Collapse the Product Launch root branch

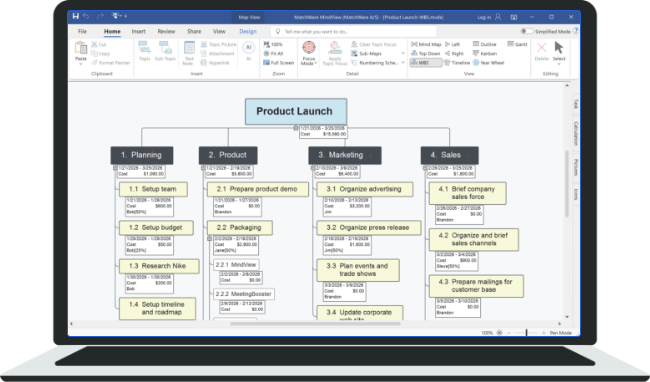pos(296,128)
